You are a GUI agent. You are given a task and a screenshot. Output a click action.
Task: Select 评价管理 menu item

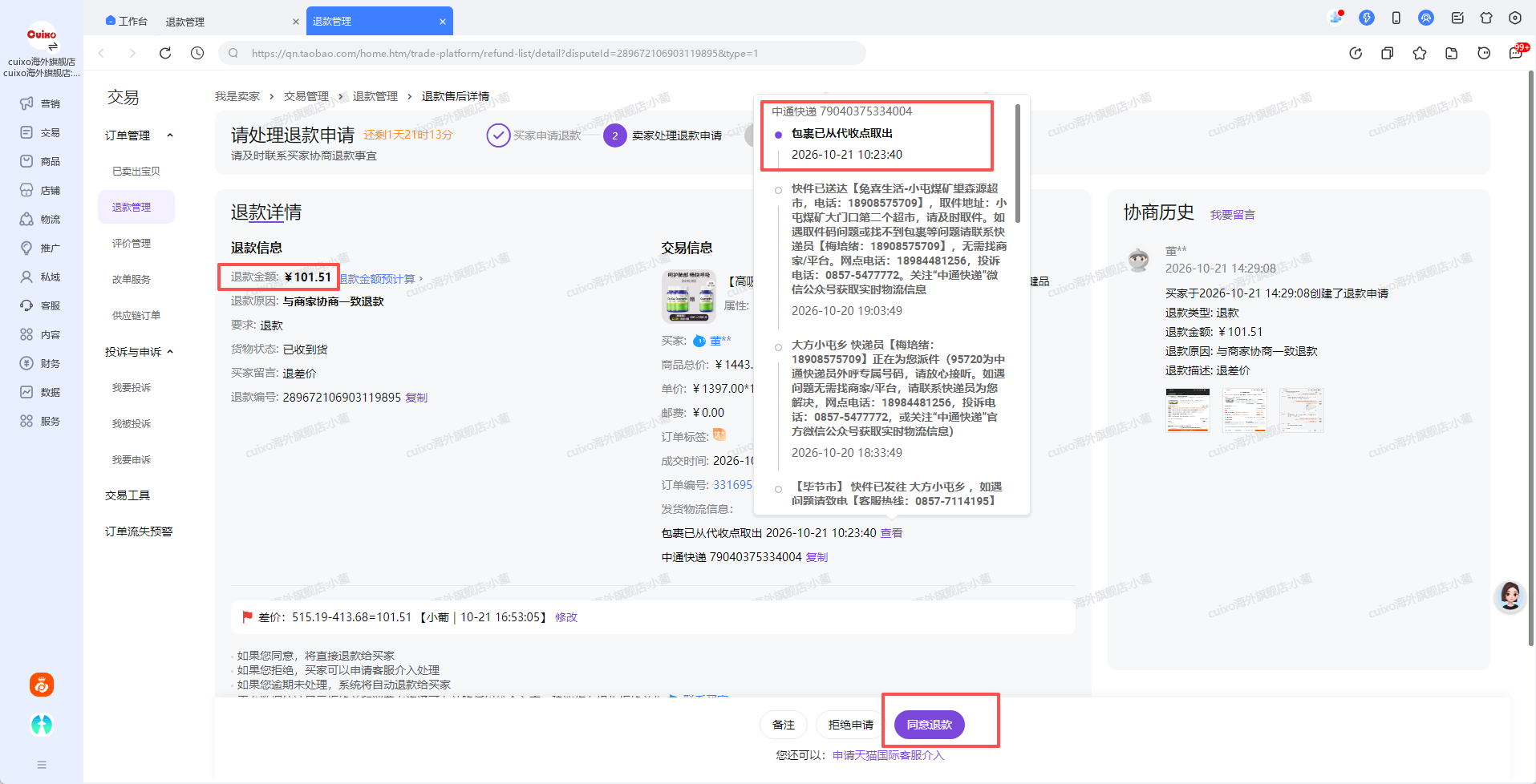(x=132, y=244)
